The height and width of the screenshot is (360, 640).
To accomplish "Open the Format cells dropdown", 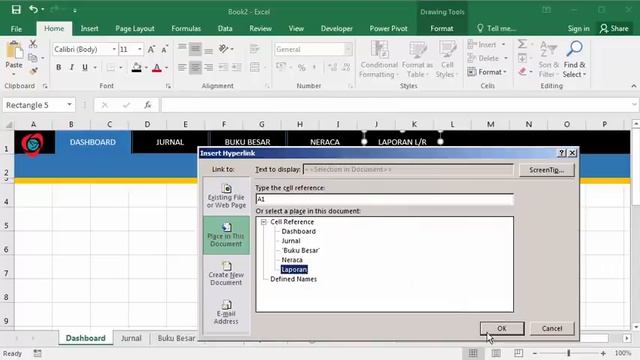I will (x=487, y=72).
